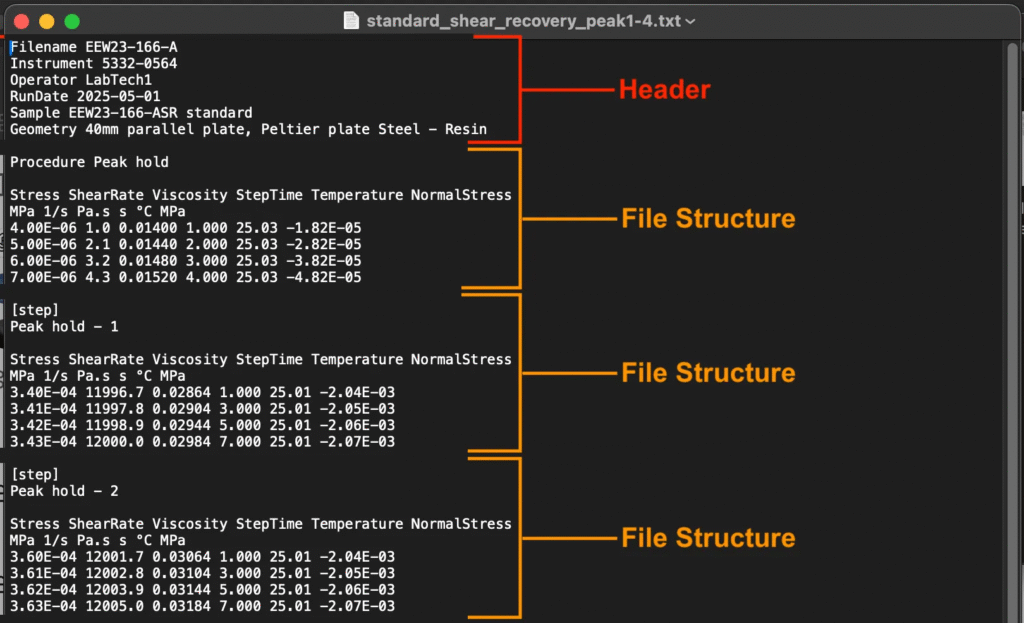The height and width of the screenshot is (623, 1024).
Task: Click the data row starting with 3.43E-04
Action: (202, 441)
